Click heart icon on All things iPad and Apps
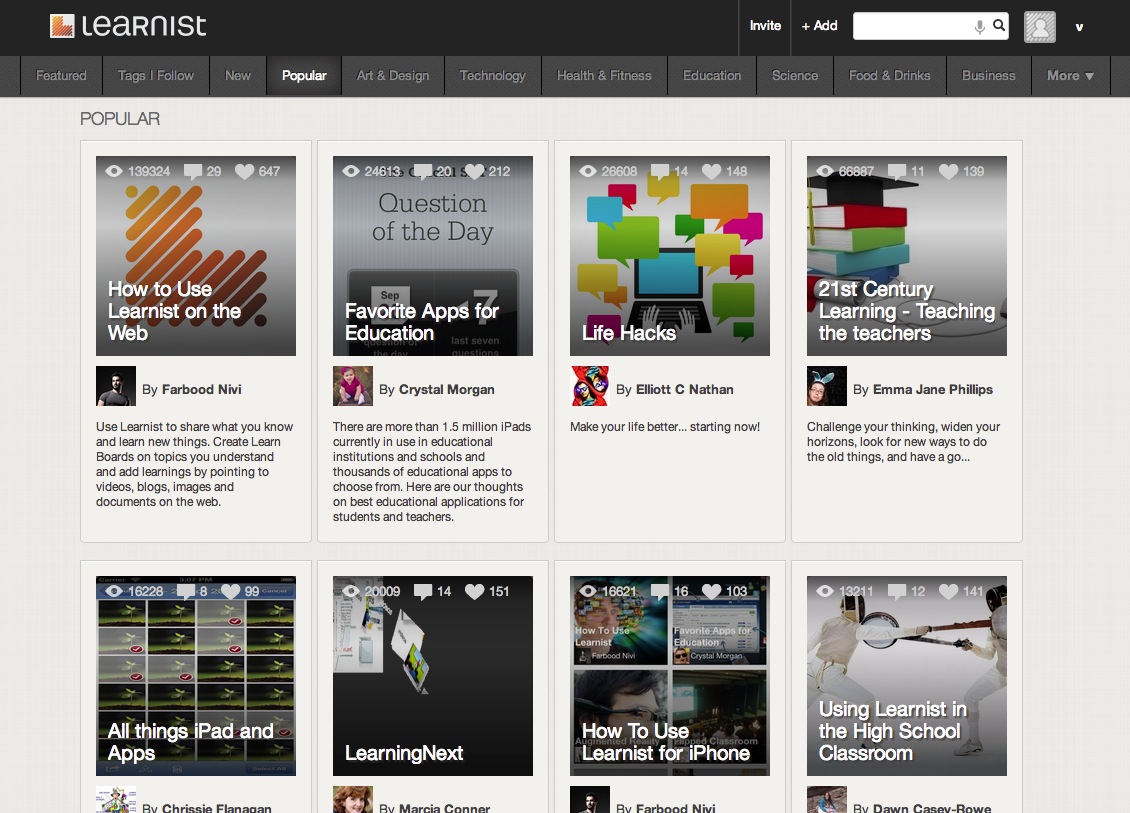Viewport: 1130px width, 813px height. tap(230, 592)
